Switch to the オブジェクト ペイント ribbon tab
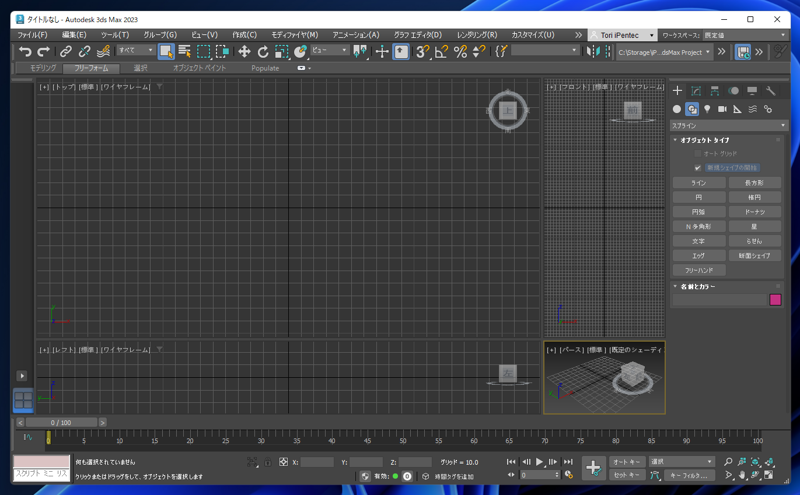Viewport: 800px width, 495px height. point(199,68)
